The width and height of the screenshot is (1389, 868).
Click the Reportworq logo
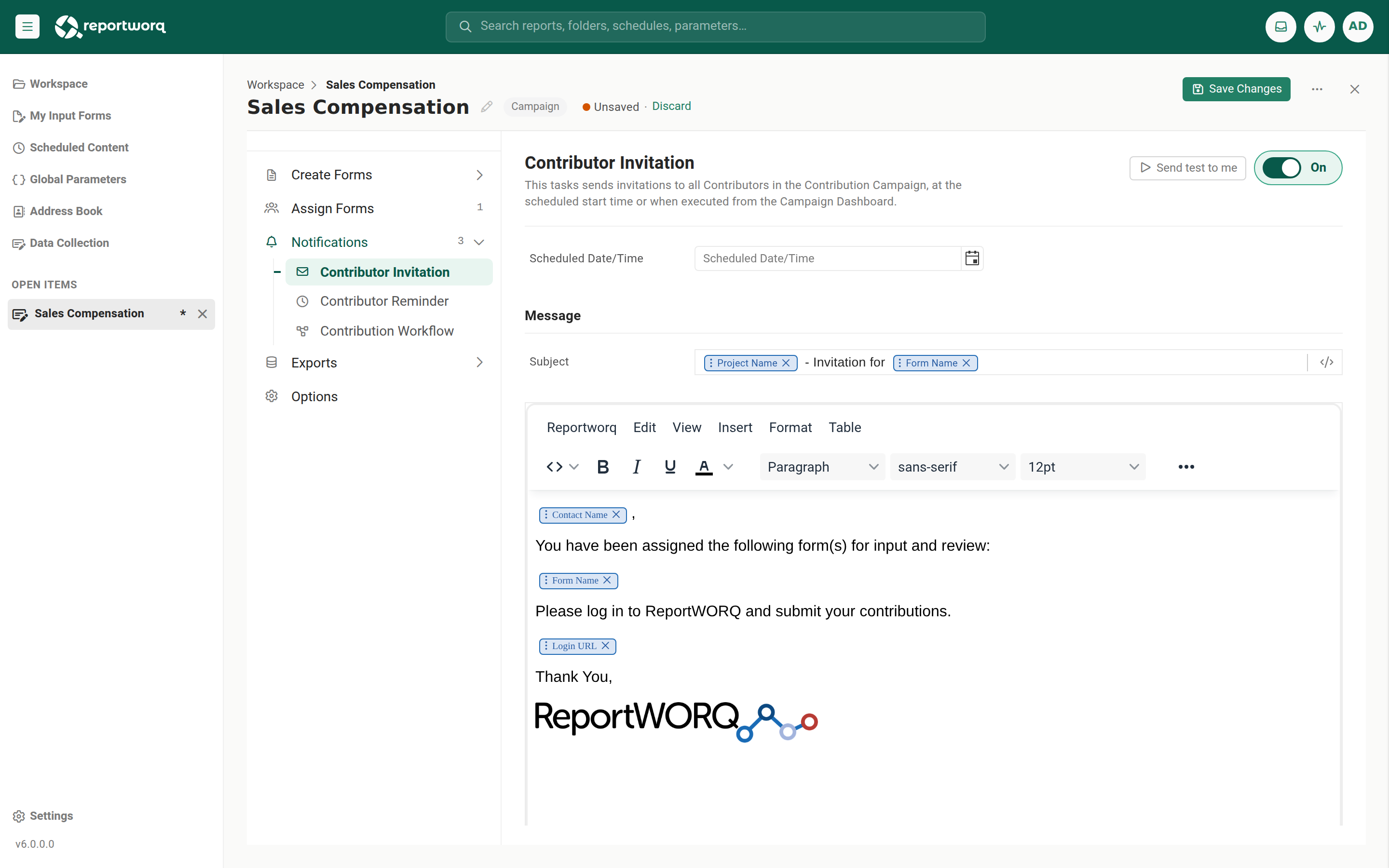(x=110, y=27)
